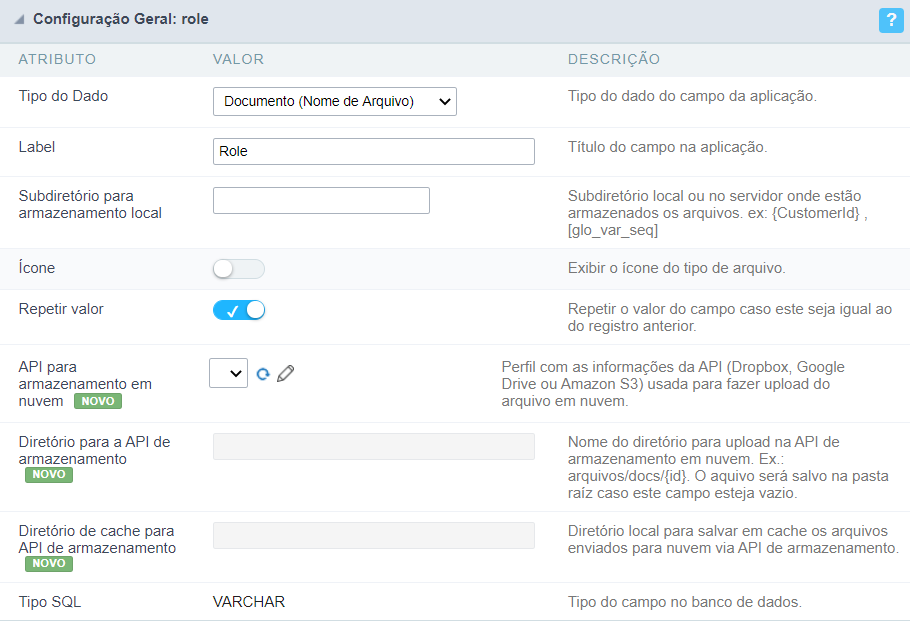Collapse the Configuração Geral section triangle

click(x=19, y=20)
